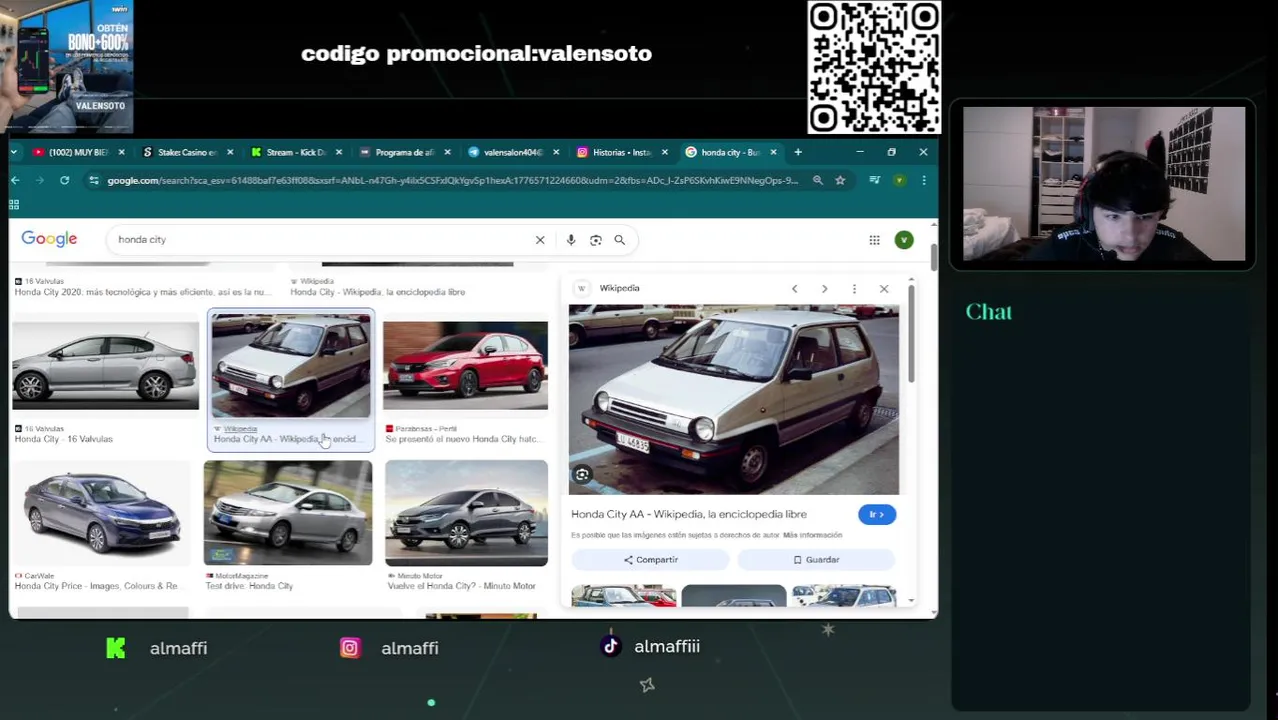Open the Honda City AA Wikipedia title link
Screen dimensions: 1278x720
pos(689,514)
